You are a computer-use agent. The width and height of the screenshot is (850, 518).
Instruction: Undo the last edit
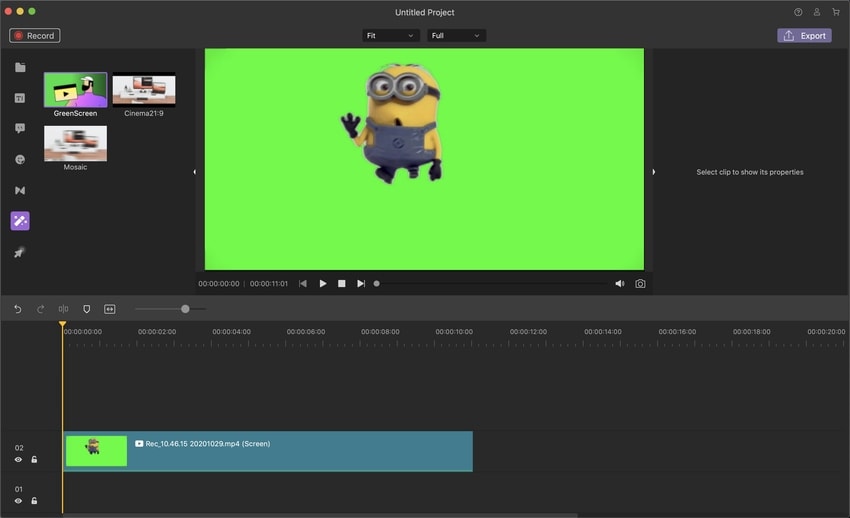18,309
